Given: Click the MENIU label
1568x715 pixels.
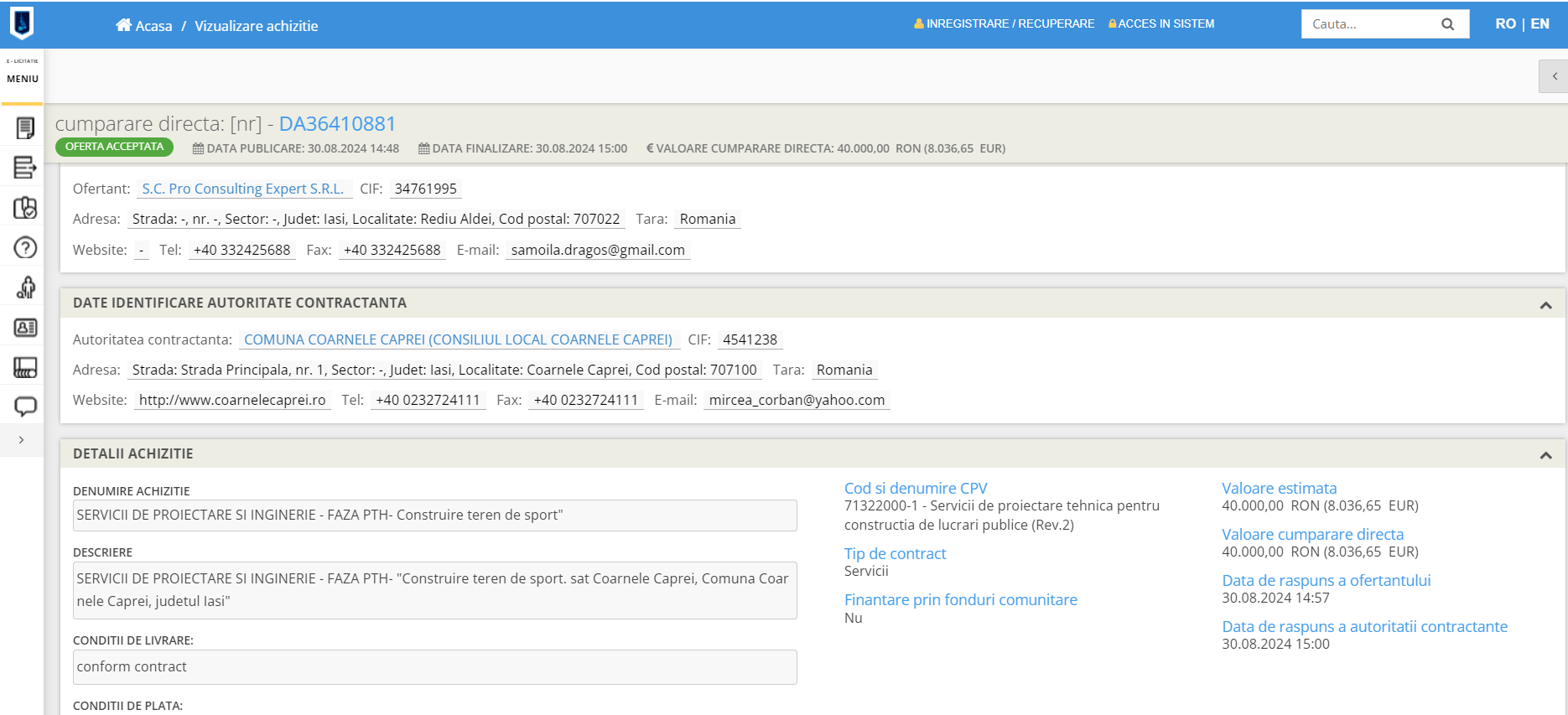Looking at the screenshot, I should pos(23,79).
